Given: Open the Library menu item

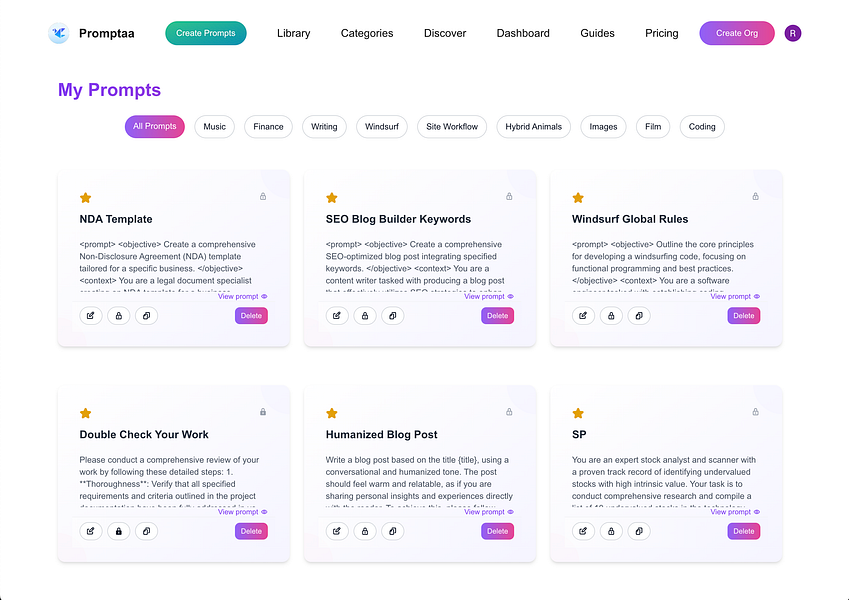Looking at the screenshot, I should 293,33.
